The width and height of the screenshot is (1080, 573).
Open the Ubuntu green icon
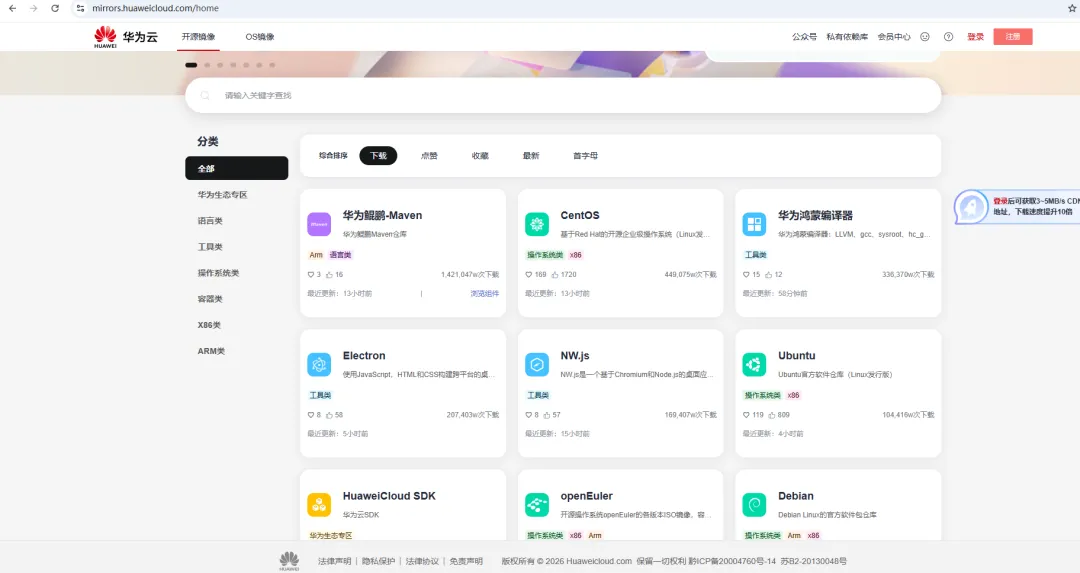point(754,365)
